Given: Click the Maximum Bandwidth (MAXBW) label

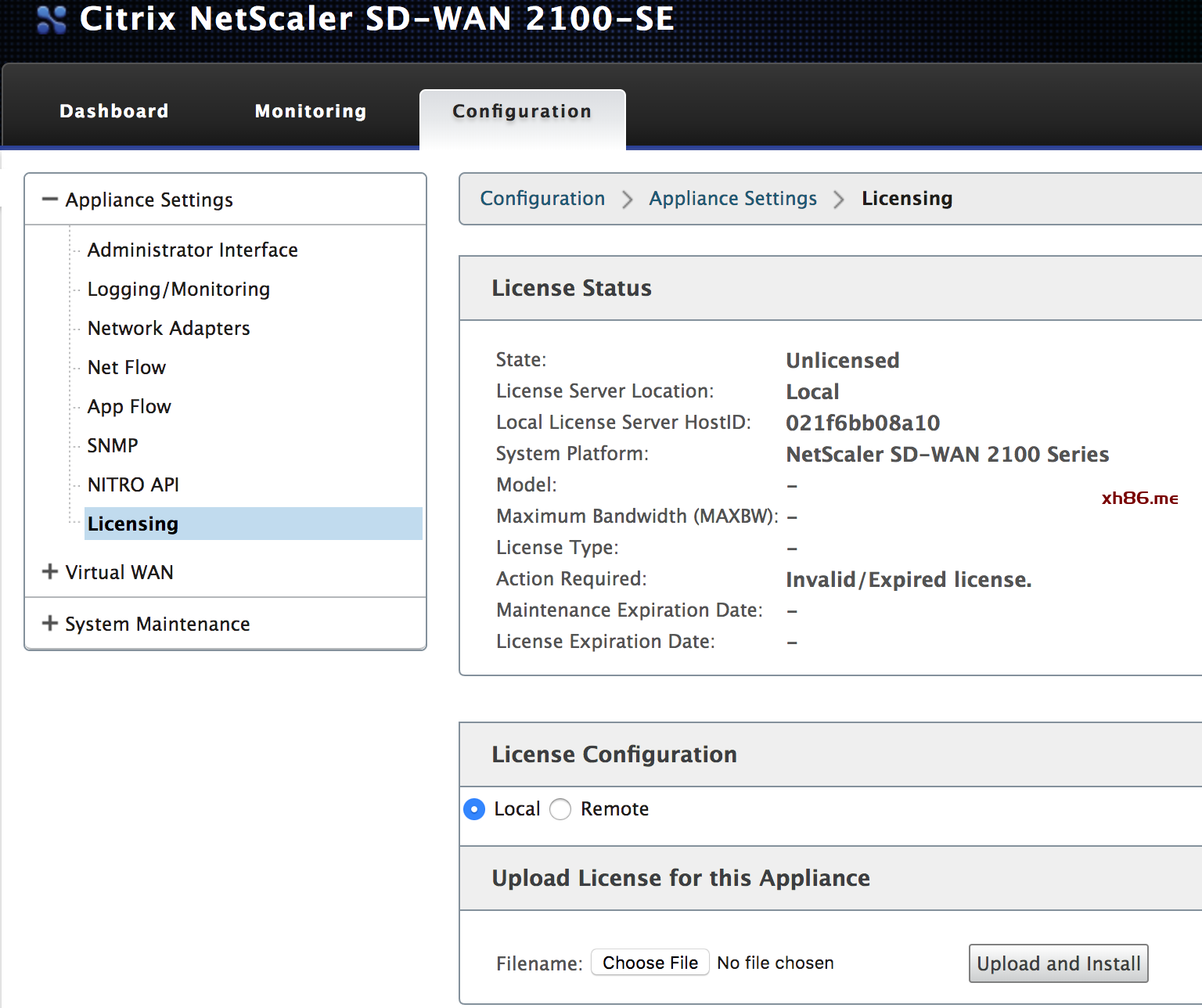Looking at the screenshot, I should pos(637,516).
